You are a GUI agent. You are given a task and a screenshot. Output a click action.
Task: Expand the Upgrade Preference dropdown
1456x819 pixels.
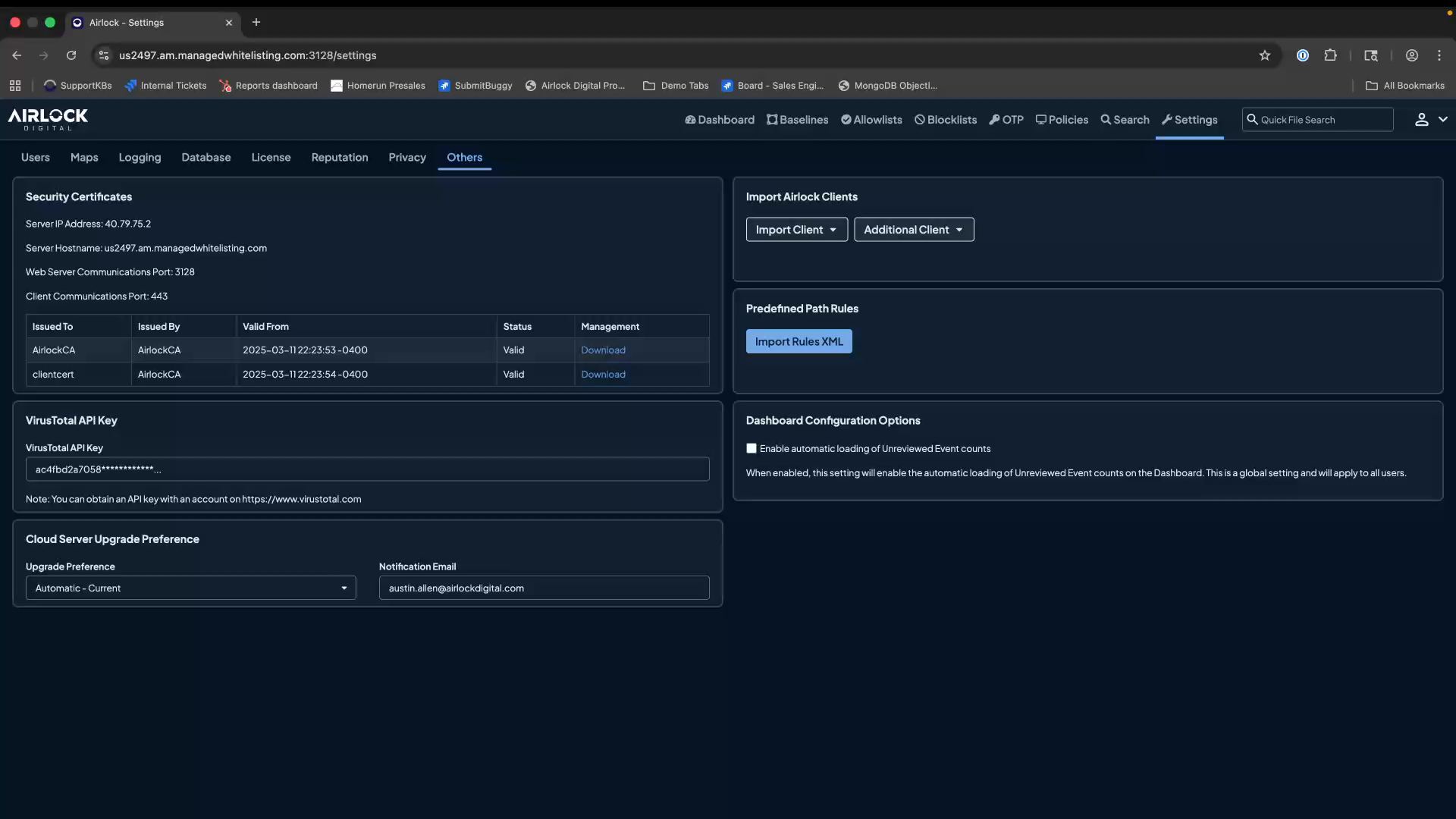point(190,588)
